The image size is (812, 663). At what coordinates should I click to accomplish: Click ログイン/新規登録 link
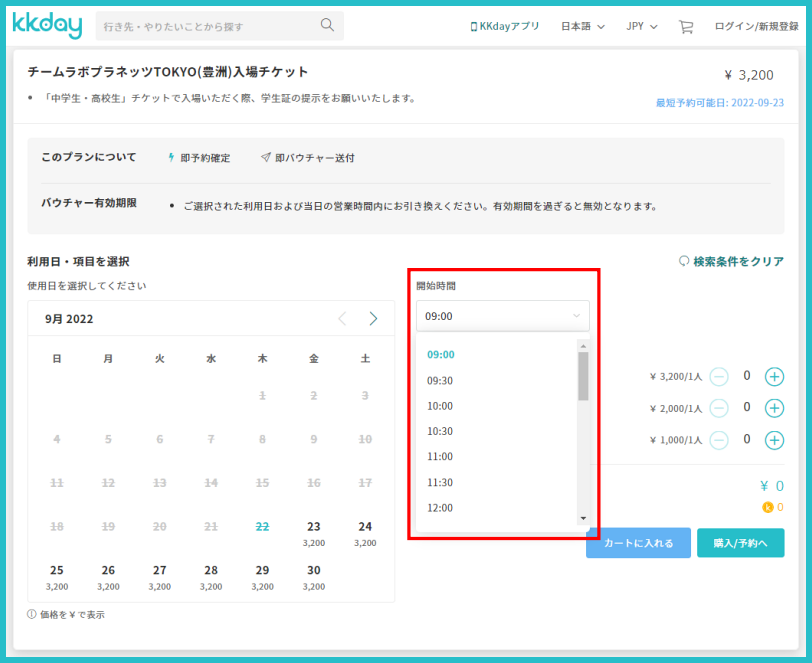[x=756, y=26]
